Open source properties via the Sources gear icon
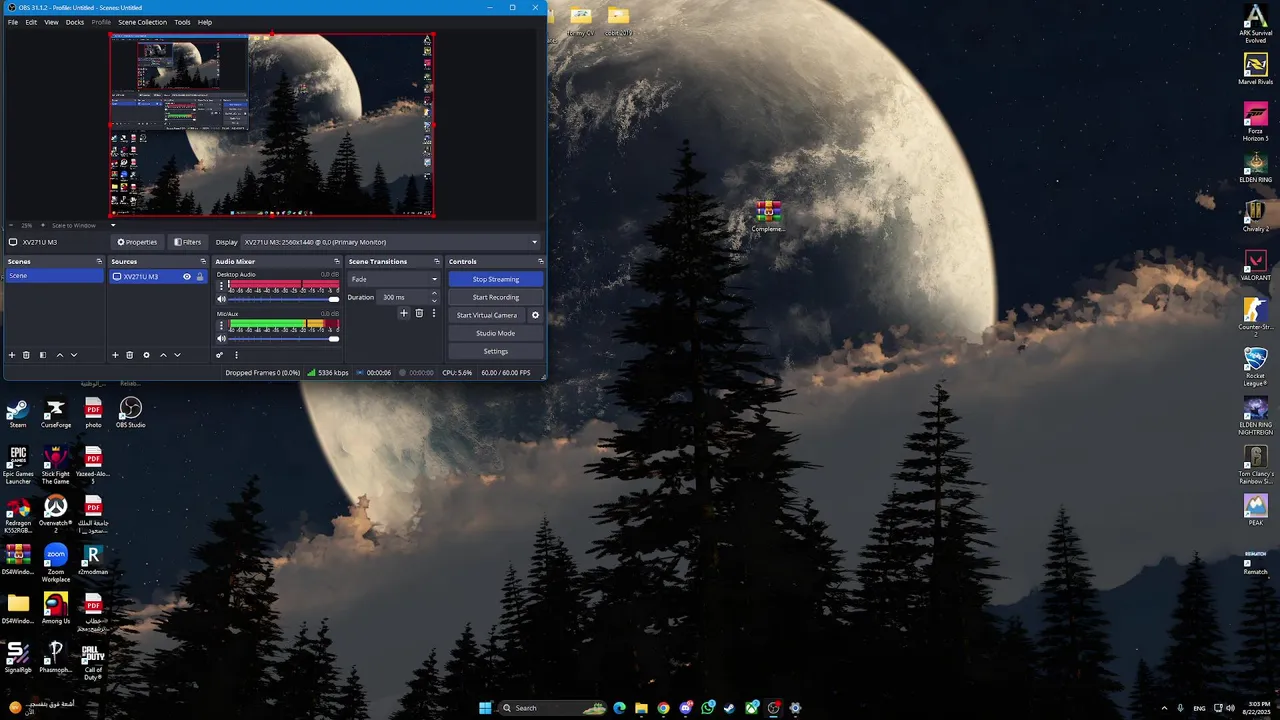This screenshot has width=1280, height=720. (146, 355)
